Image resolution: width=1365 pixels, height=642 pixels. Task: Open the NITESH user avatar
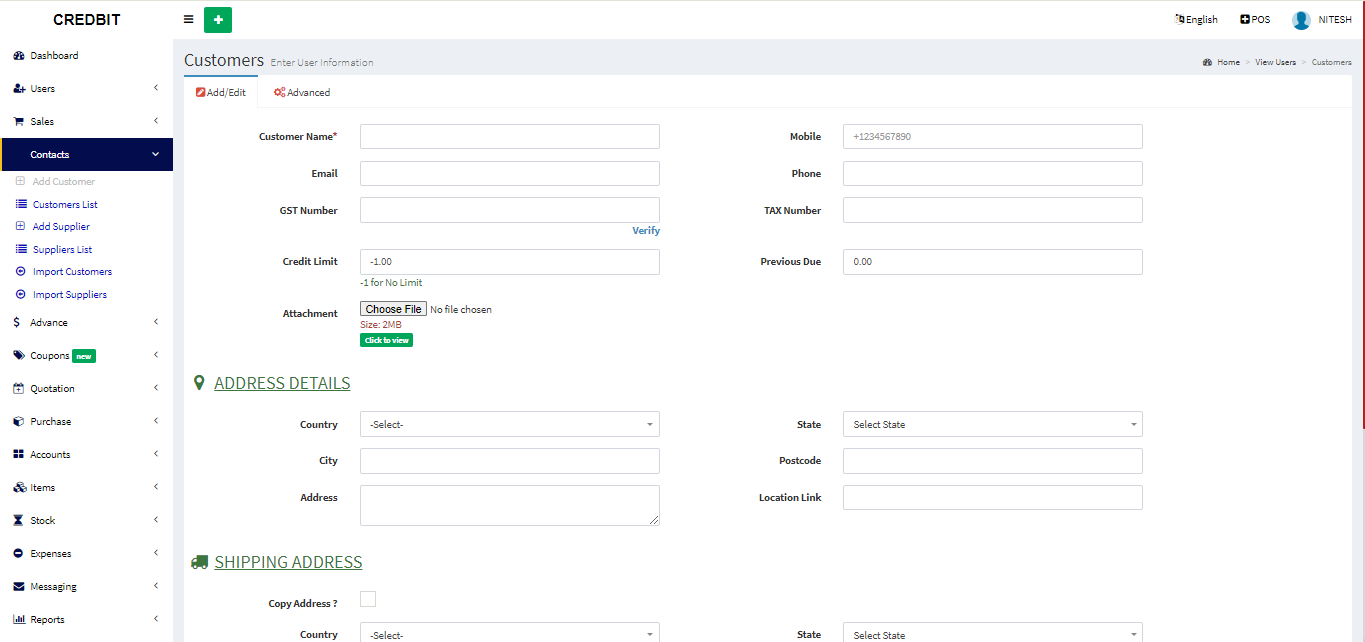[1301, 19]
